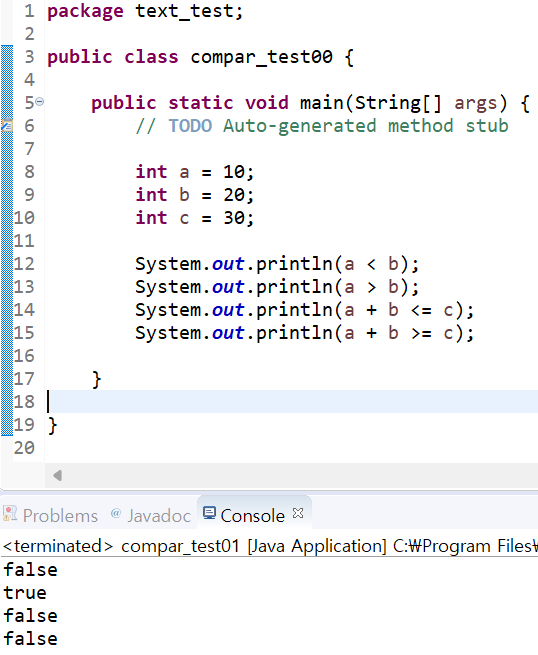This screenshot has width=538, height=655.
Task: Click line number 12 in gutter
Action: 24,264
